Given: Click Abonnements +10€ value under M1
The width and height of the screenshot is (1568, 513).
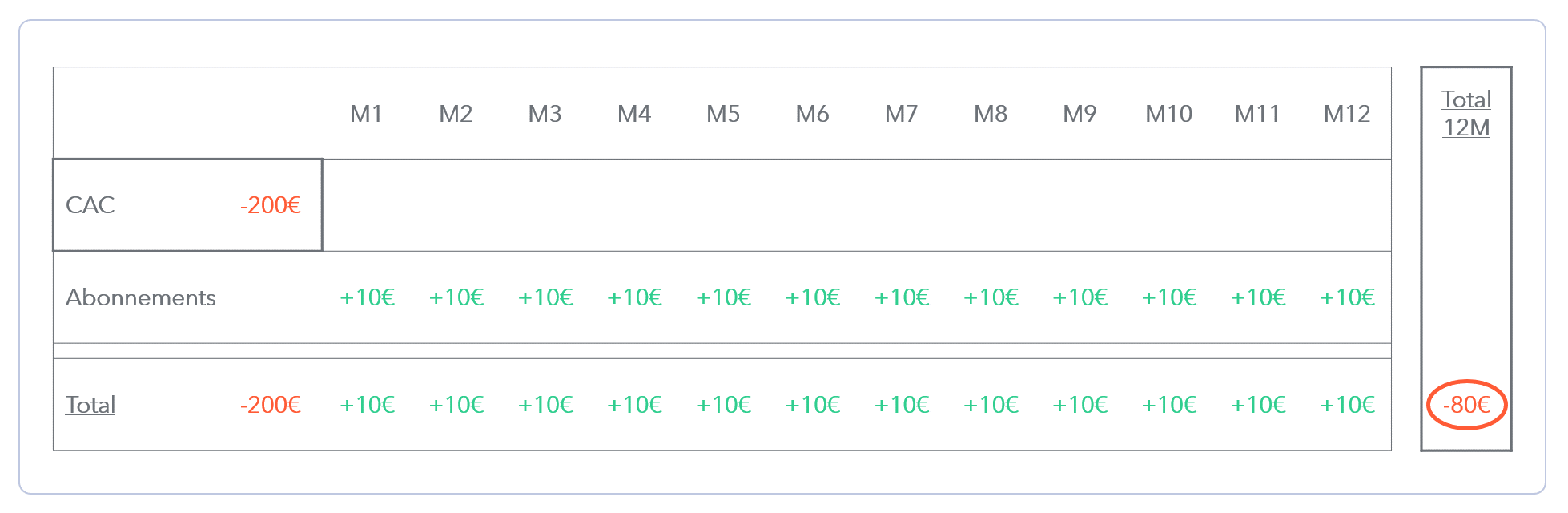Looking at the screenshot, I should 368,297.
